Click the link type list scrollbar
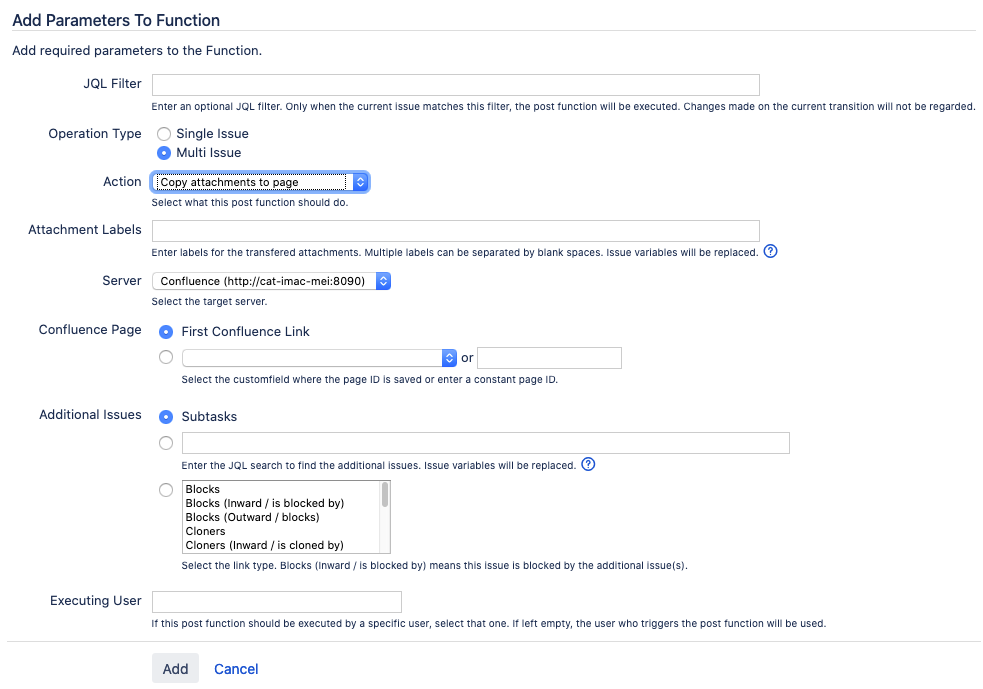 385,516
